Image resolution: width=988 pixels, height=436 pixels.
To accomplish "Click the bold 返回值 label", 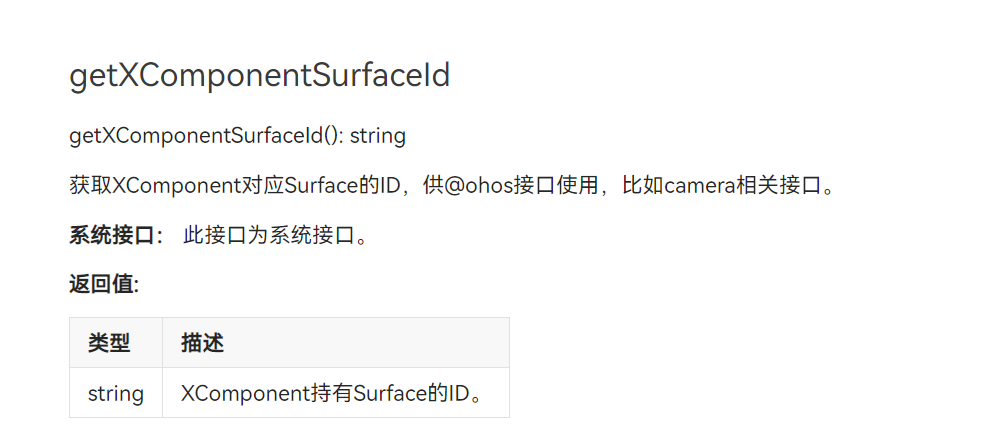I will (101, 285).
